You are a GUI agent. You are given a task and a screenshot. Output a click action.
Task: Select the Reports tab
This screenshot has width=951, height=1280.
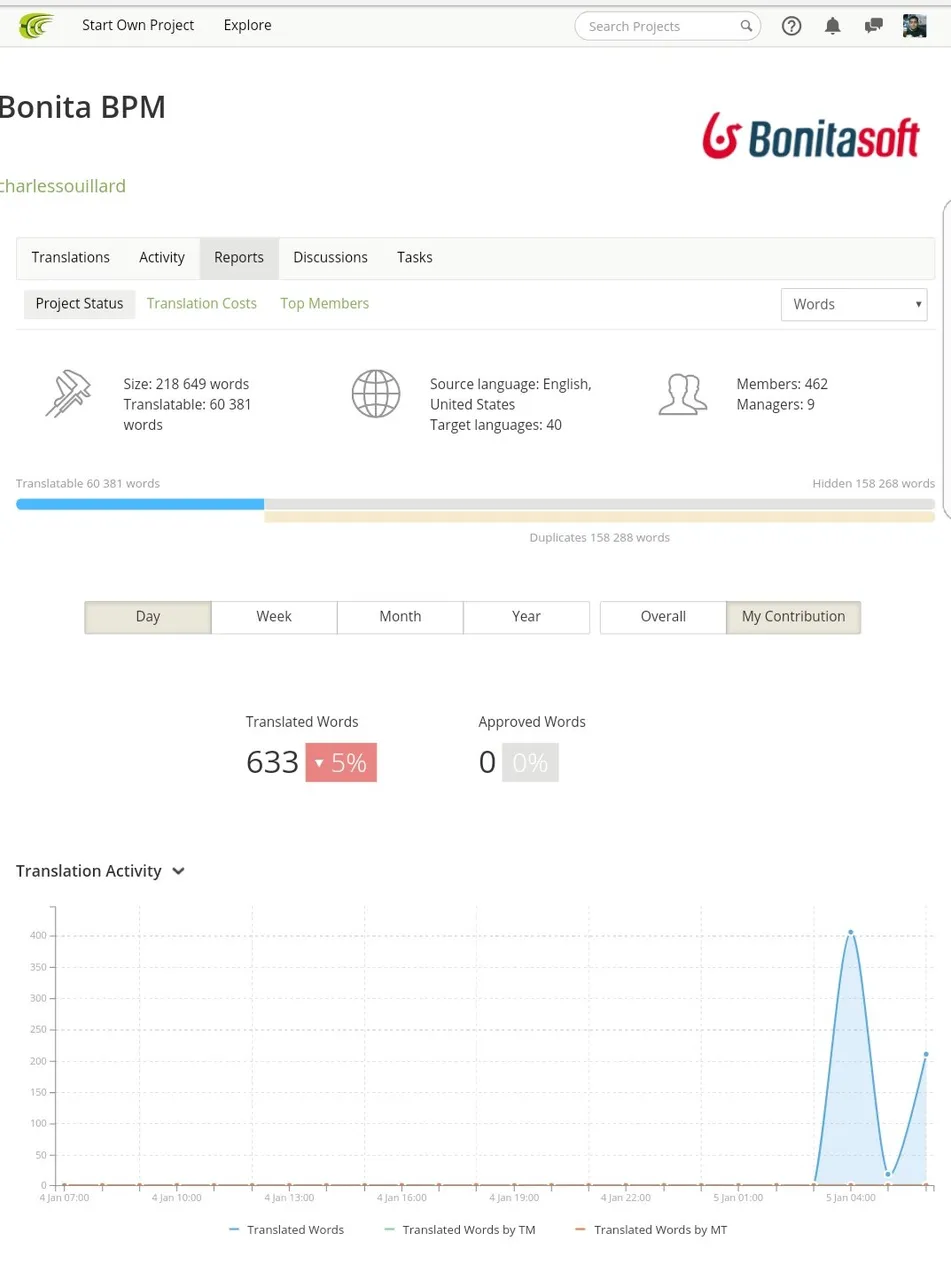[x=239, y=257]
